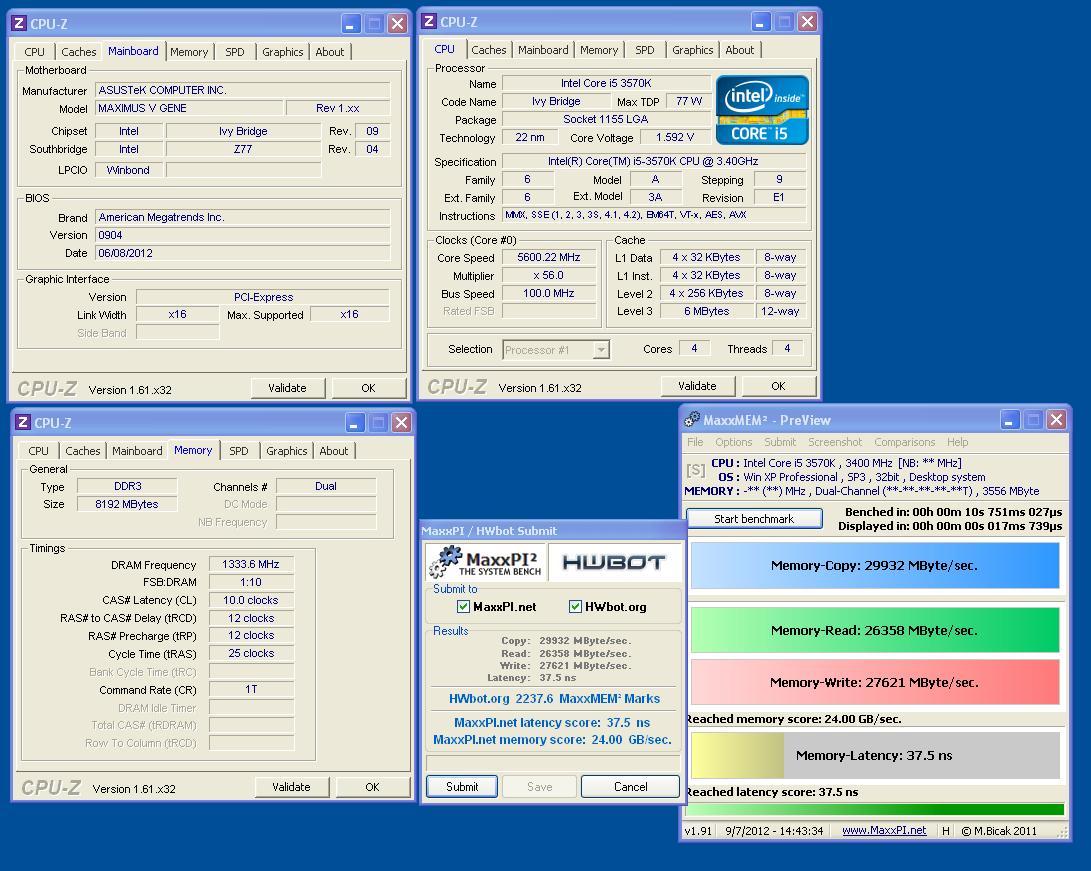1091x871 pixels.
Task: Click the green progress bar in MaxxMEM²
Action: (x=875, y=809)
